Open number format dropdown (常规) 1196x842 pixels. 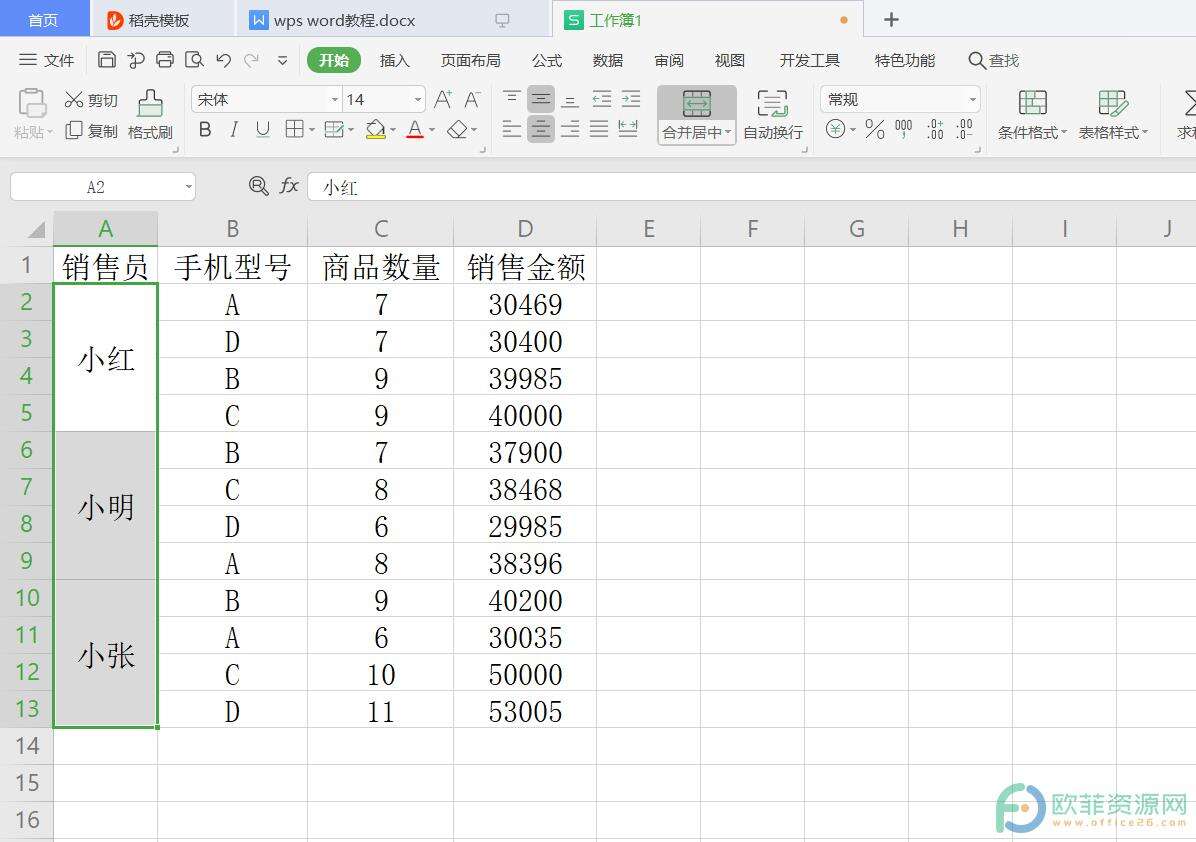tap(972, 100)
